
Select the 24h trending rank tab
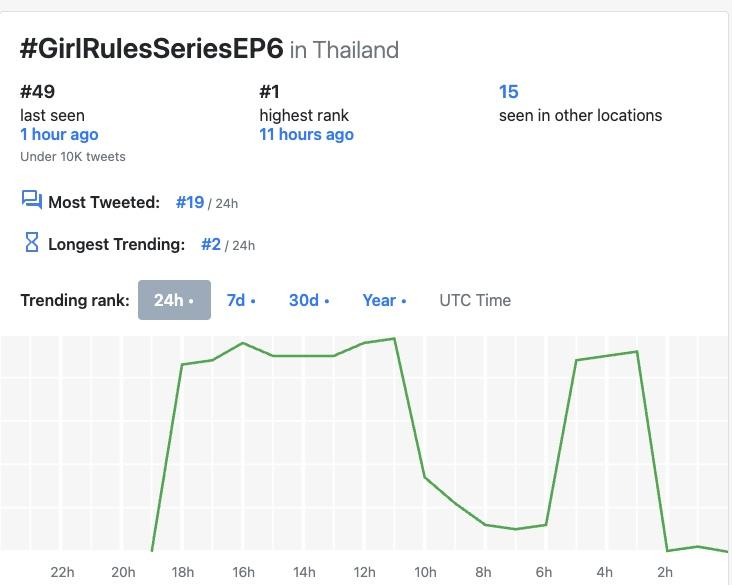click(x=174, y=300)
